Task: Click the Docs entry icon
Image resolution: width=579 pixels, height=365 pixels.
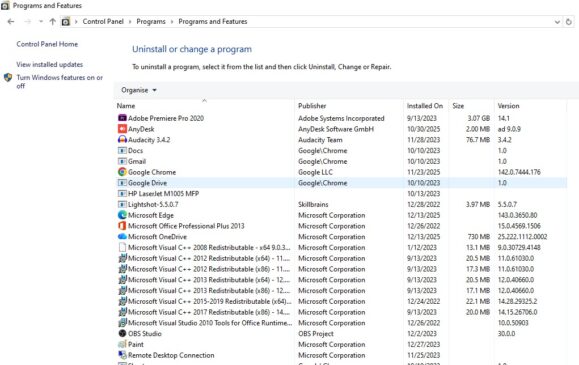Action: coord(122,150)
